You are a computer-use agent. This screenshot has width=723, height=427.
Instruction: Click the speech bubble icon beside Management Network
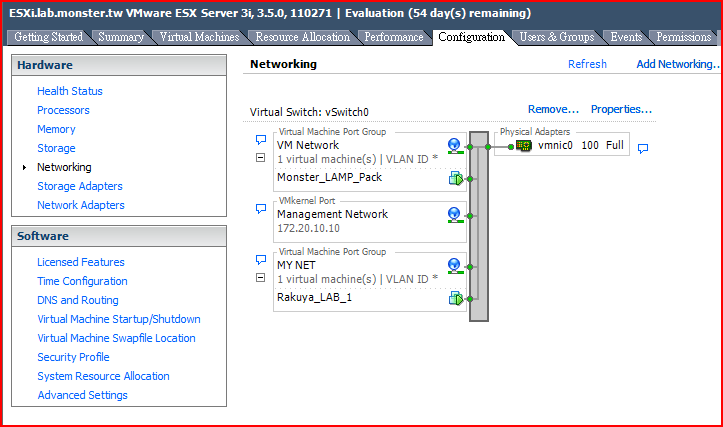pyautogui.click(x=261, y=209)
